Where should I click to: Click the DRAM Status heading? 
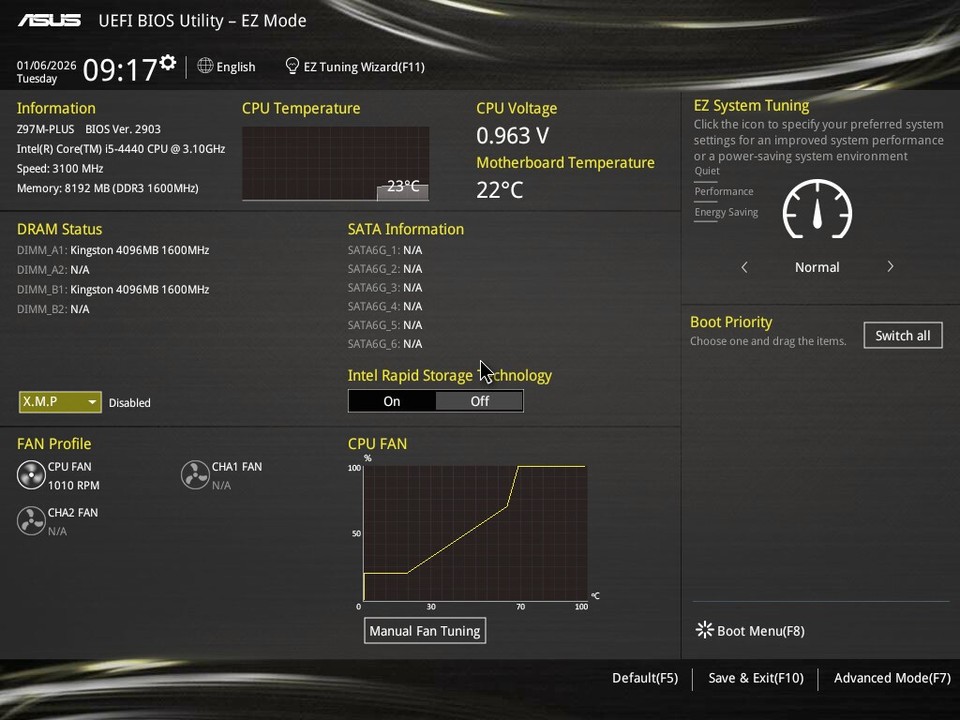[59, 229]
